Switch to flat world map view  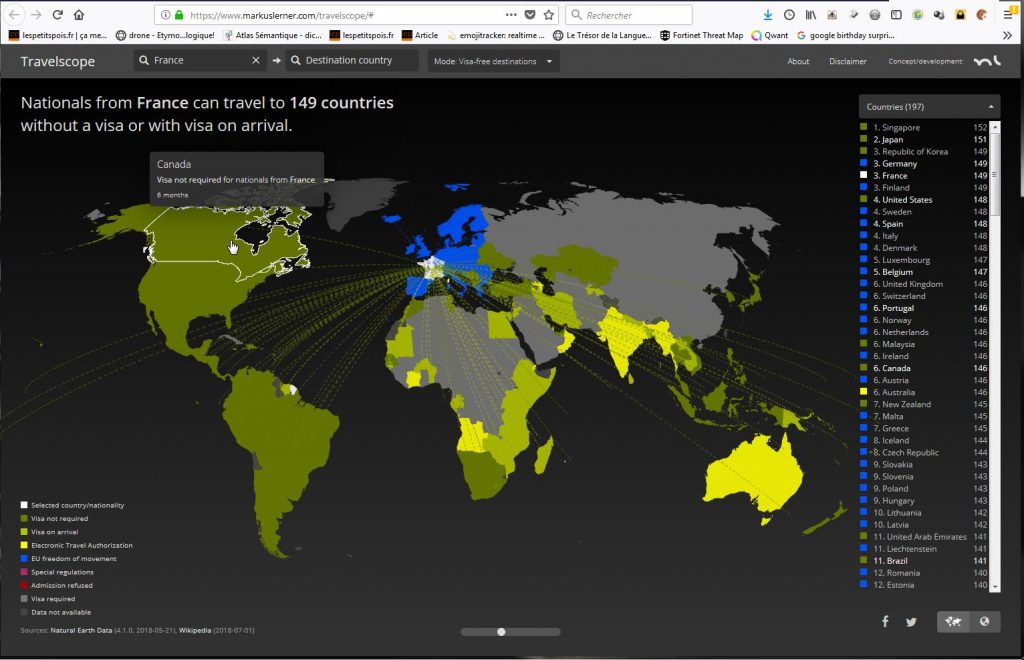tap(954, 622)
